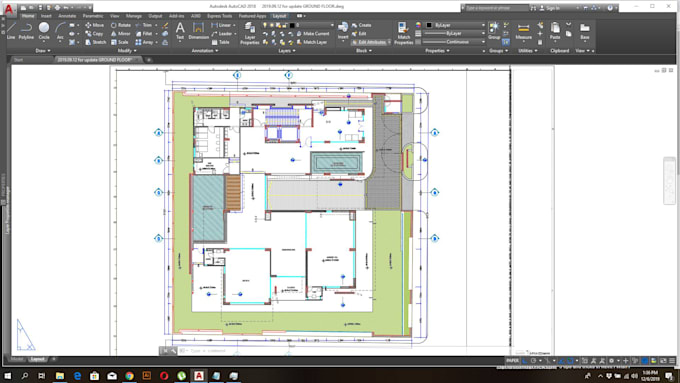680x383 pixels.
Task: Select the Polyline tool
Action: click(x=26, y=30)
